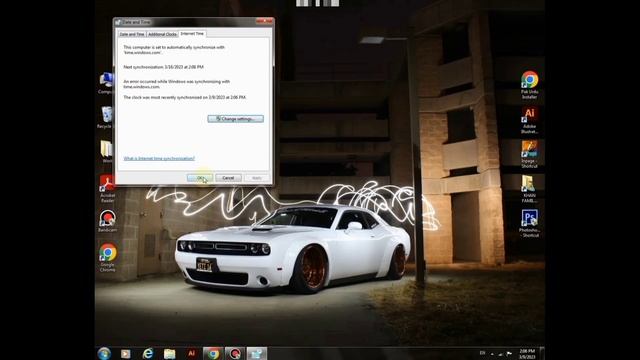
Task: Open Adobe Illustrator from the taskbar
Action: pos(191,353)
